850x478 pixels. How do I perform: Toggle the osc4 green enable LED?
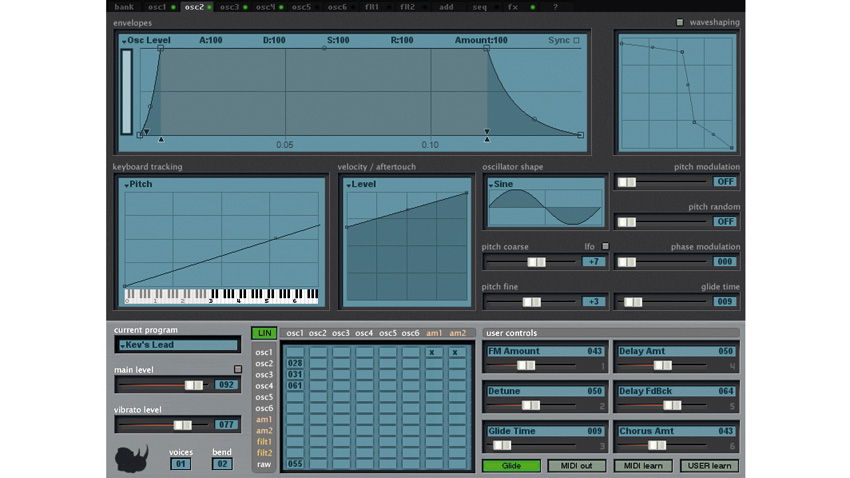pos(281,7)
